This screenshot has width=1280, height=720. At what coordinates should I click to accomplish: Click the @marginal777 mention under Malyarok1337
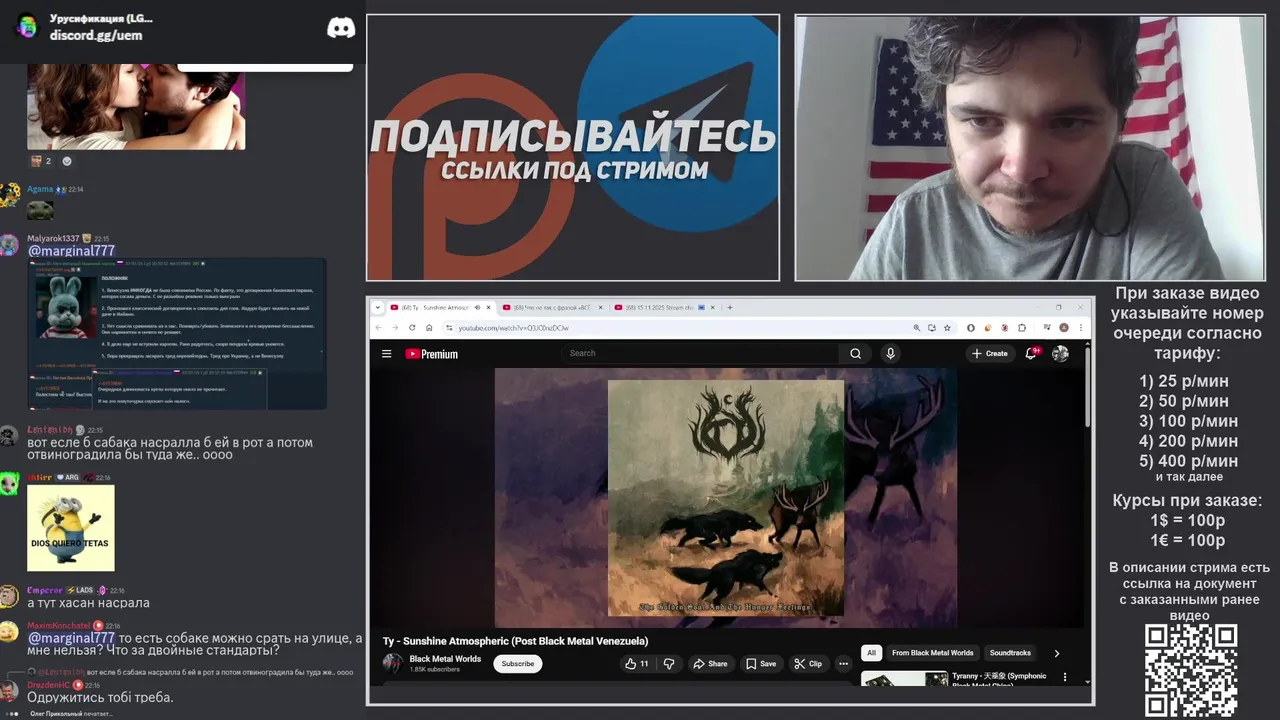[x=71, y=251]
